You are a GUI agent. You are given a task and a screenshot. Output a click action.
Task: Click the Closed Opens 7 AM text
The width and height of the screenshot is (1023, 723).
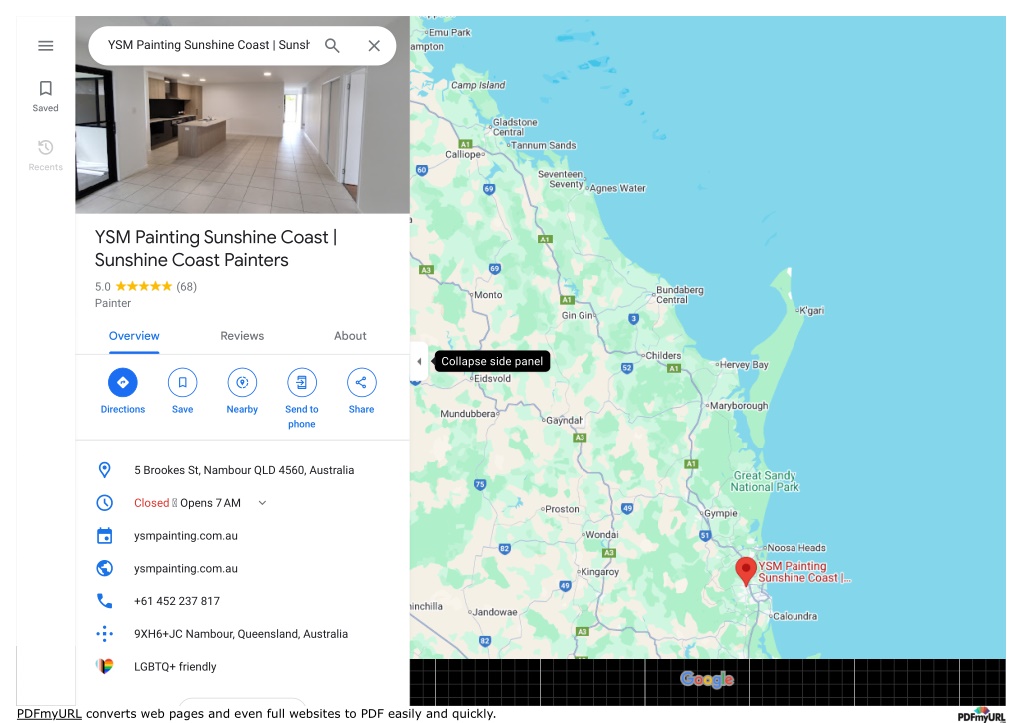click(187, 503)
